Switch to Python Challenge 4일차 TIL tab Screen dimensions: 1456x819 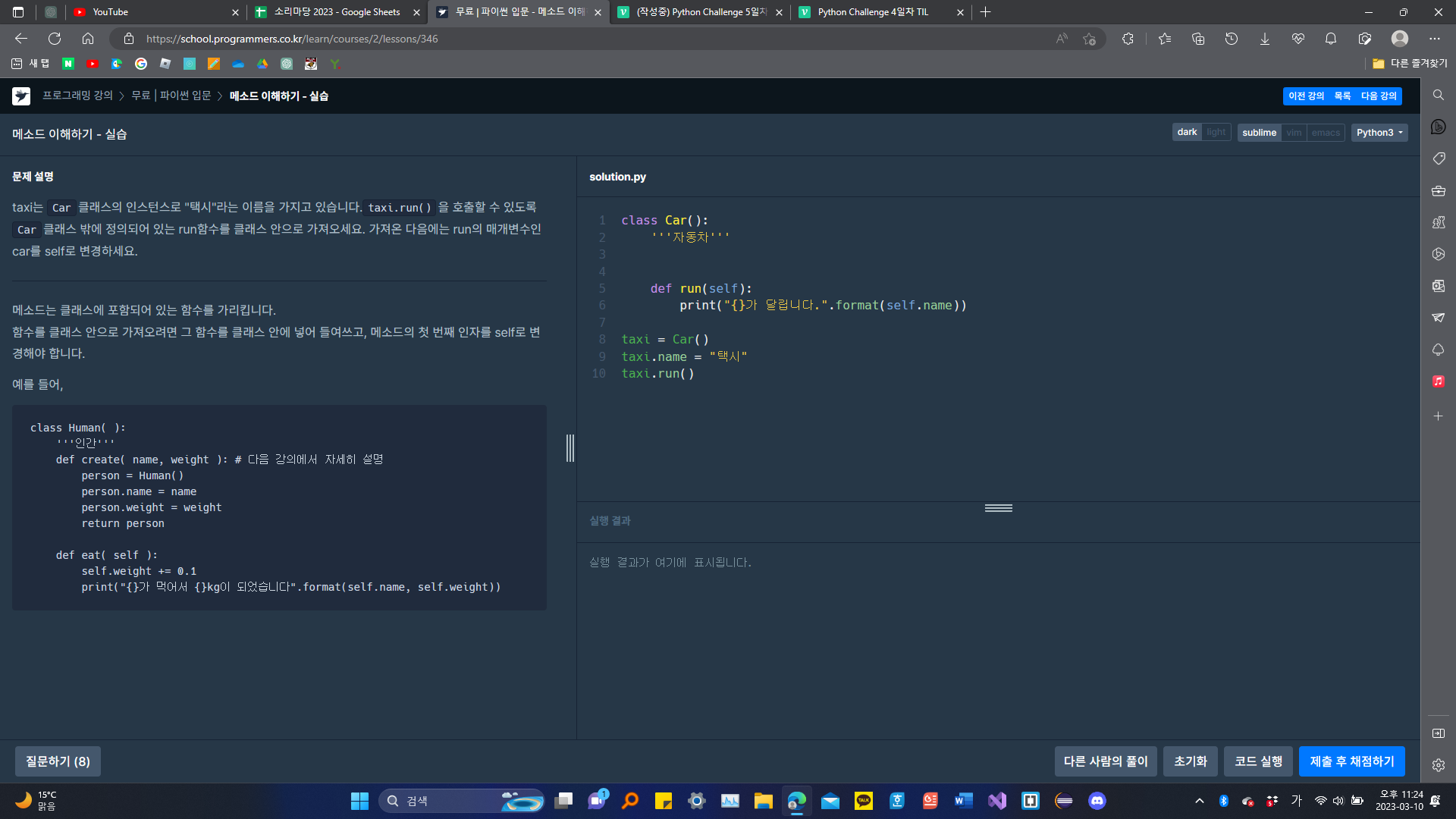[872, 12]
